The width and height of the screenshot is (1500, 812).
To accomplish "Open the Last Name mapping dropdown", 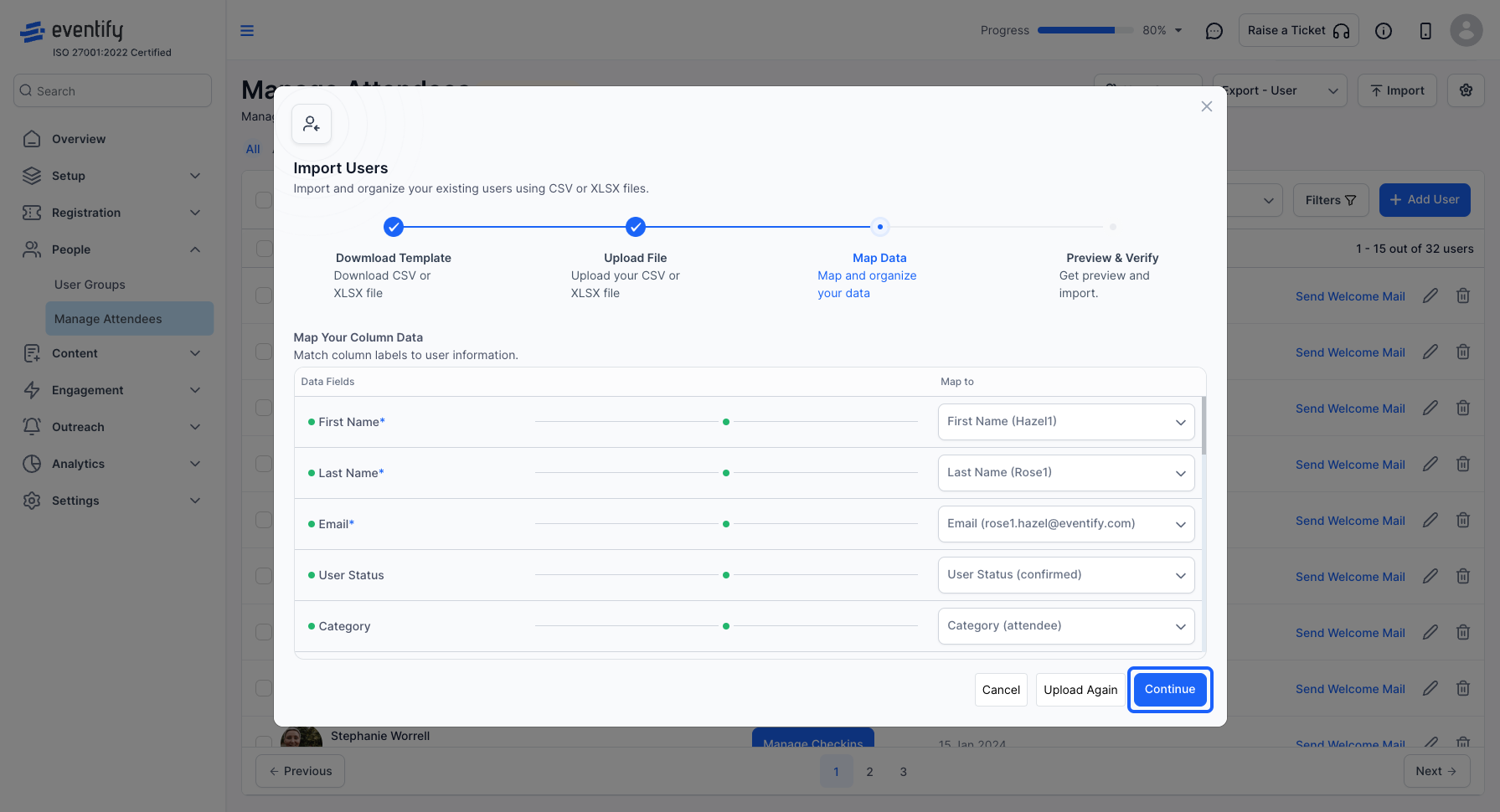I will point(1066,473).
